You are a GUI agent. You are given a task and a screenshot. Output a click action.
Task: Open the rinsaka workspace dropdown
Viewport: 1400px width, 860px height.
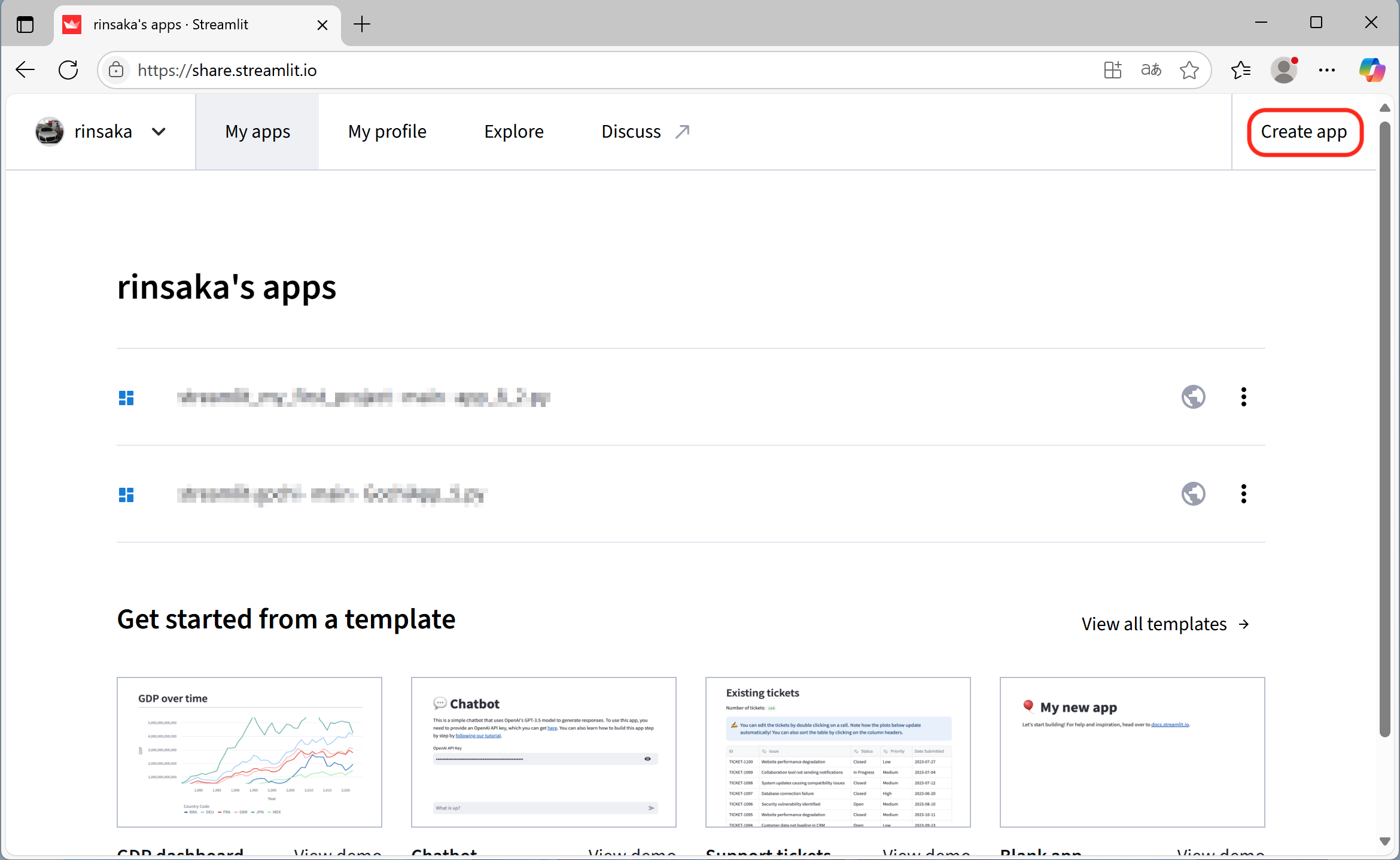pos(101,132)
